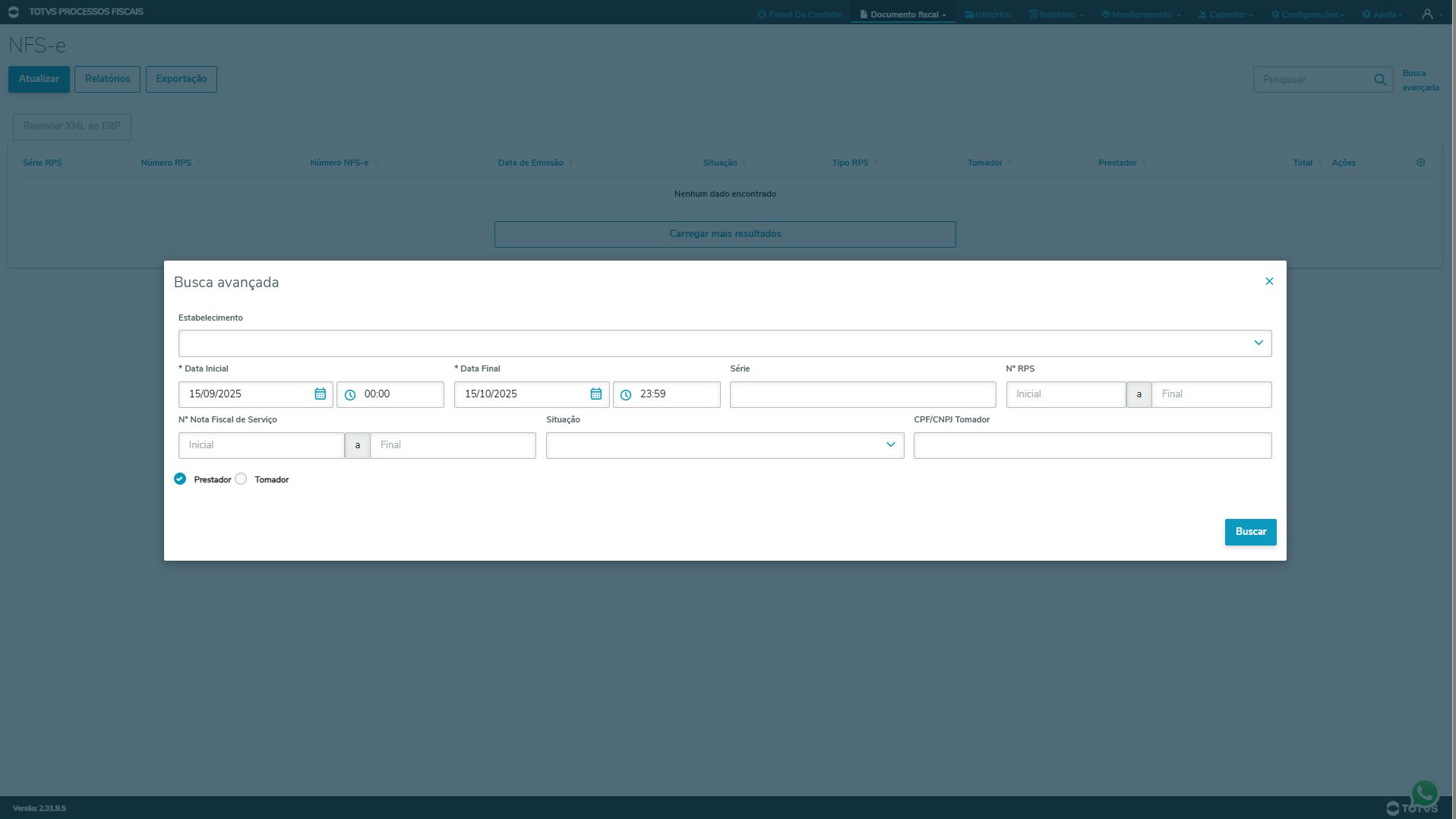Viewport: 1456px width, 819px height.
Task: Open the Data Inicial calendar picker
Action: (320, 394)
